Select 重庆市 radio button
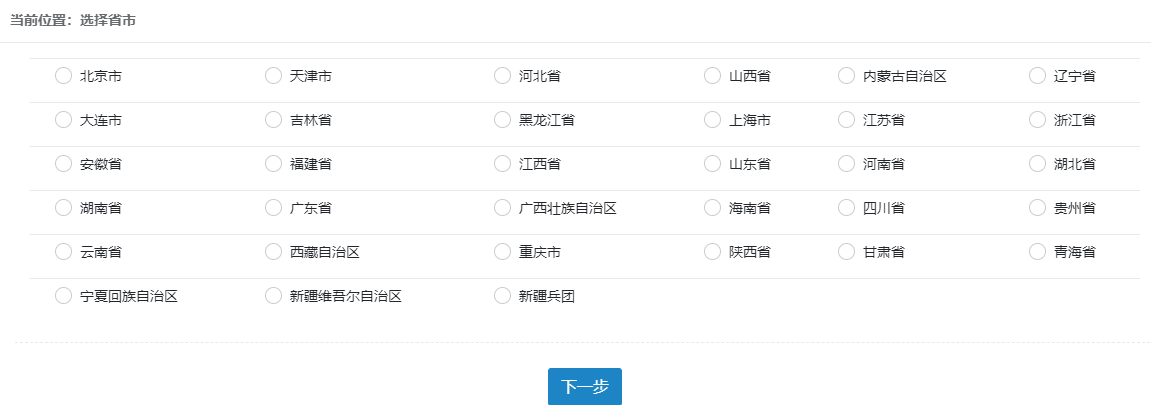This screenshot has height=405, width=1151. (x=502, y=252)
